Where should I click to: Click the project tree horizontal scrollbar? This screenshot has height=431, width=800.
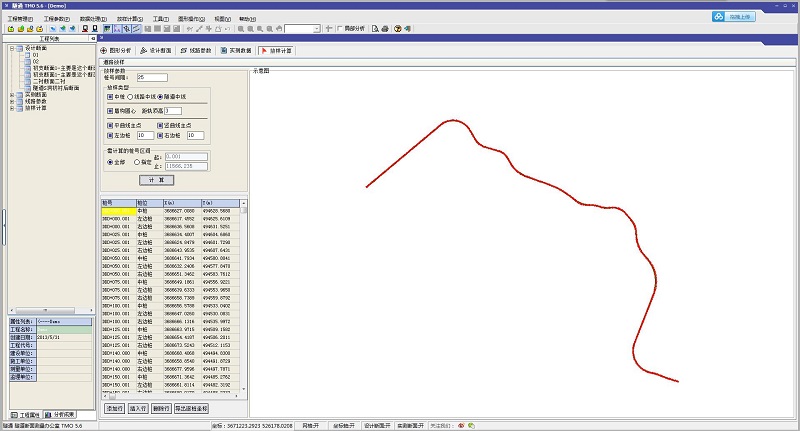(x=52, y=310)
